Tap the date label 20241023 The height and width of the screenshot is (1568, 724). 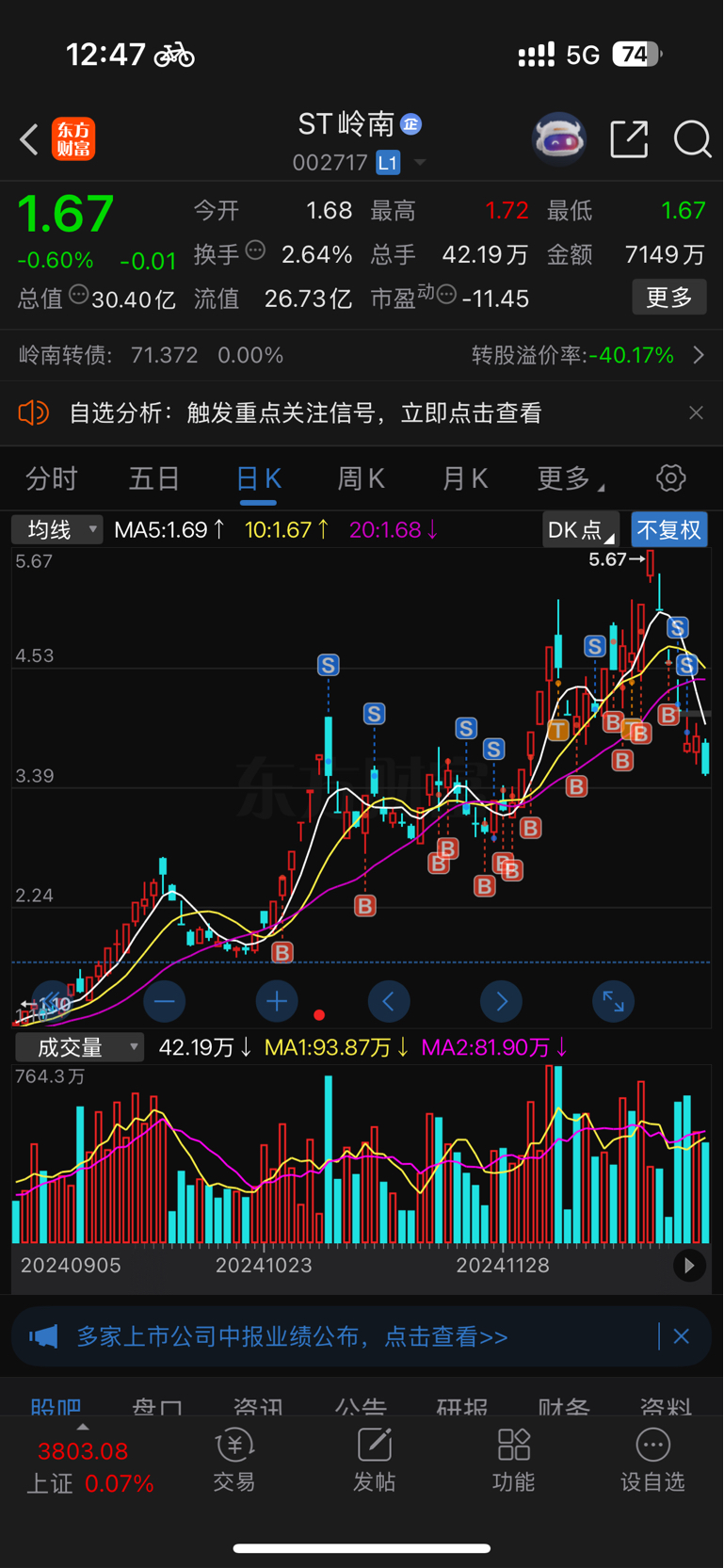click(x=264, y=1265)
